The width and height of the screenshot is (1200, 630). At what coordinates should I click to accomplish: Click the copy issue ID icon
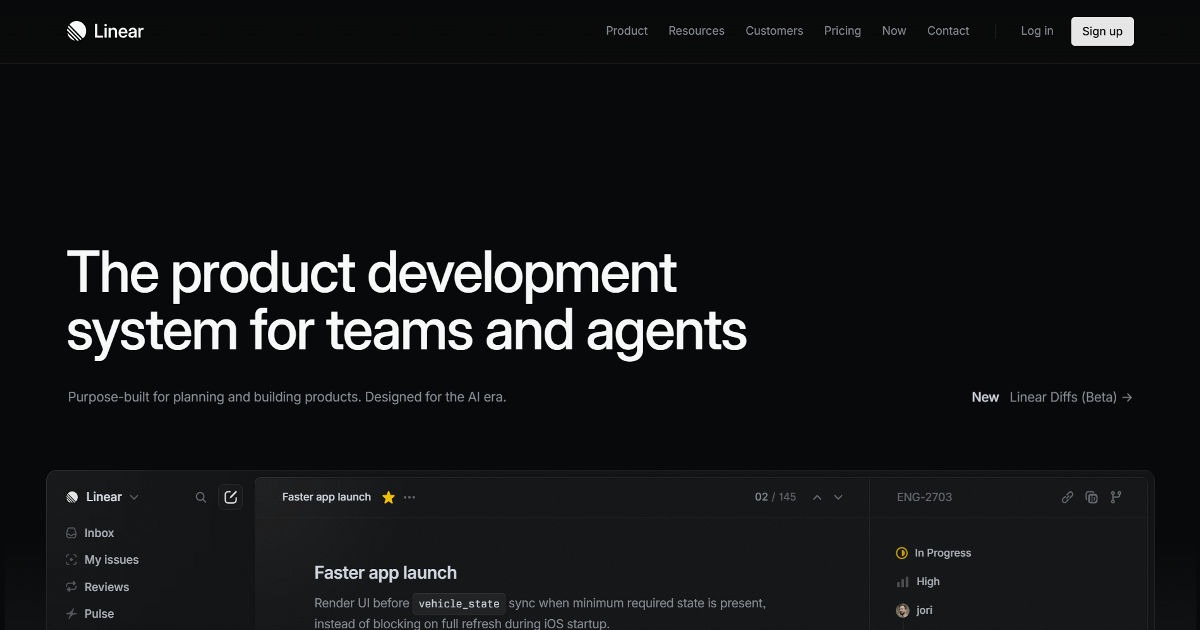pos(1091,497)
